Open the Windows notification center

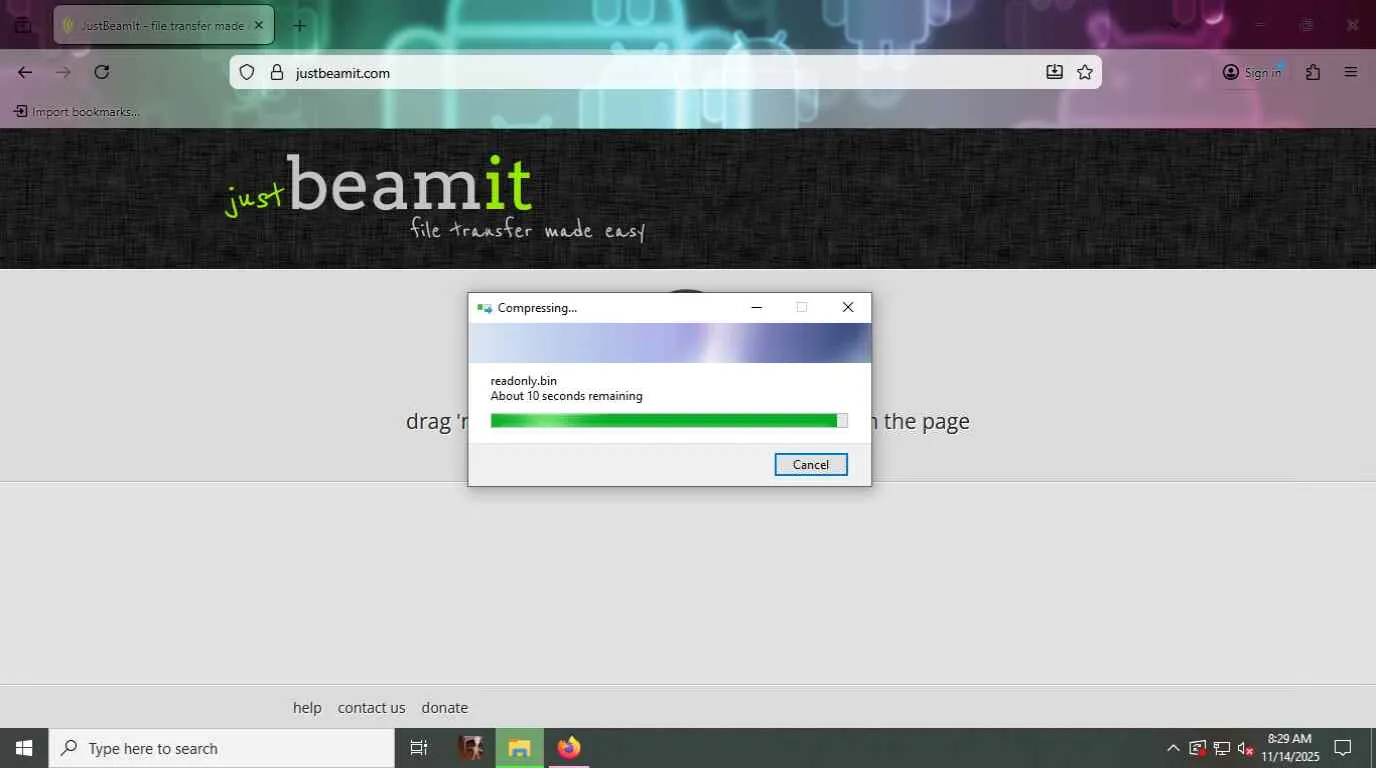pos(1343,748)
